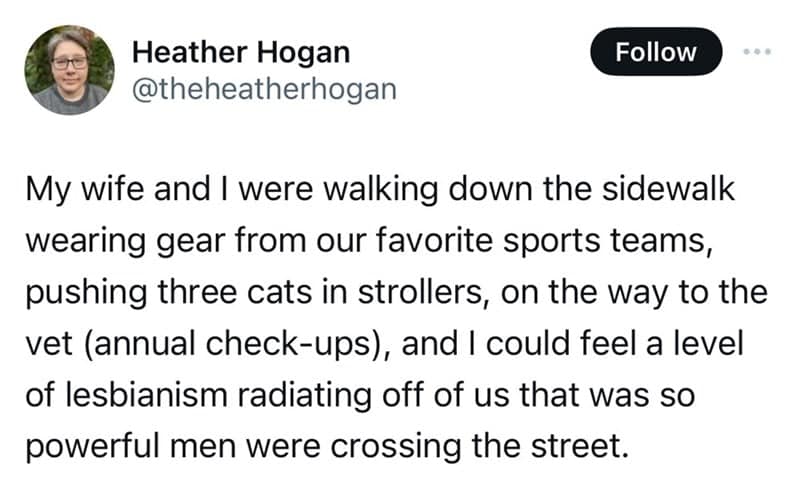Image resolution: width=800 pixels, height=479 pixels.
Task: Open Heather Hogan's profile picture
Action: 69,68
